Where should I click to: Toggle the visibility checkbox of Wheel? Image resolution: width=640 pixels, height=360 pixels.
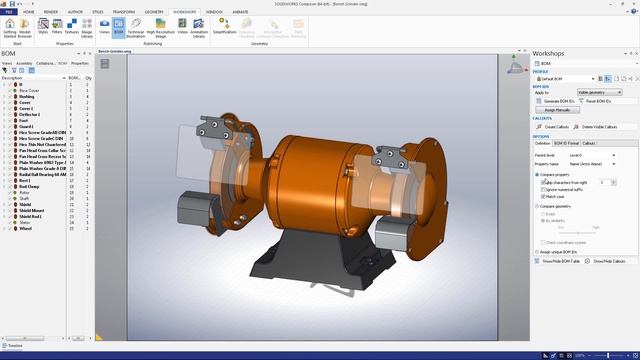[11, 229]
